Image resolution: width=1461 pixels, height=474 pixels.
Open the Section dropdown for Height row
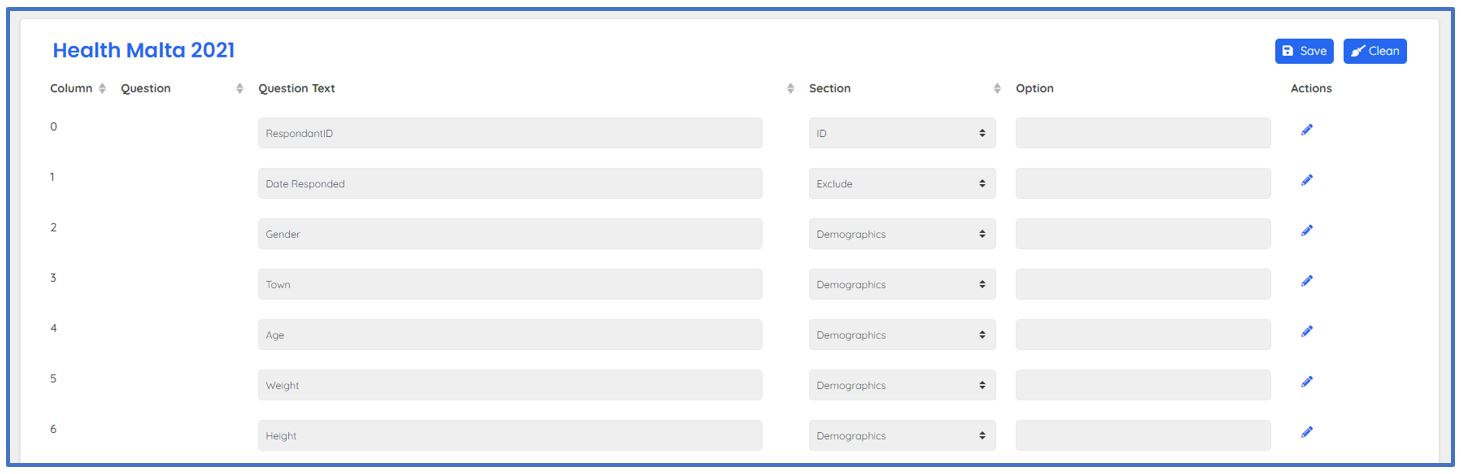pos(902,436)
